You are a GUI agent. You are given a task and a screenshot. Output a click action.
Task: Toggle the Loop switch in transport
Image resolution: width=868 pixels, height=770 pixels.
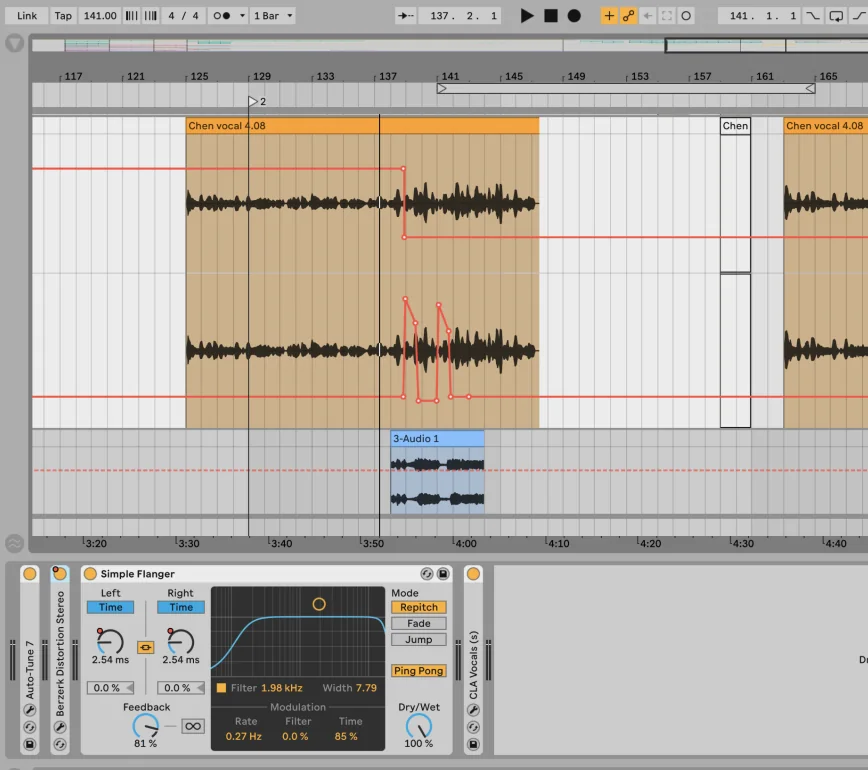point(836,16)
